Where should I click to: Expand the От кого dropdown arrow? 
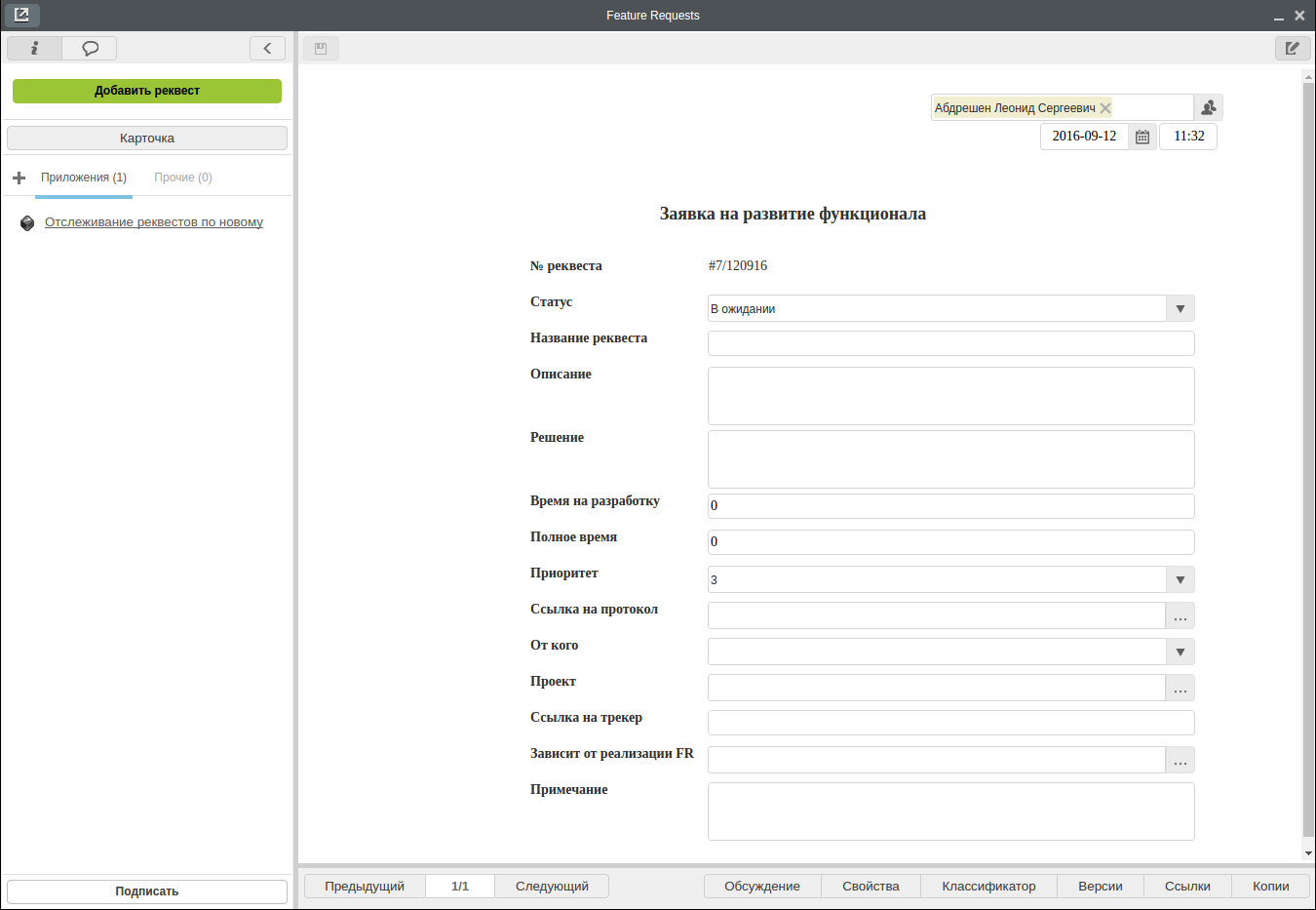pos(1181,652)
